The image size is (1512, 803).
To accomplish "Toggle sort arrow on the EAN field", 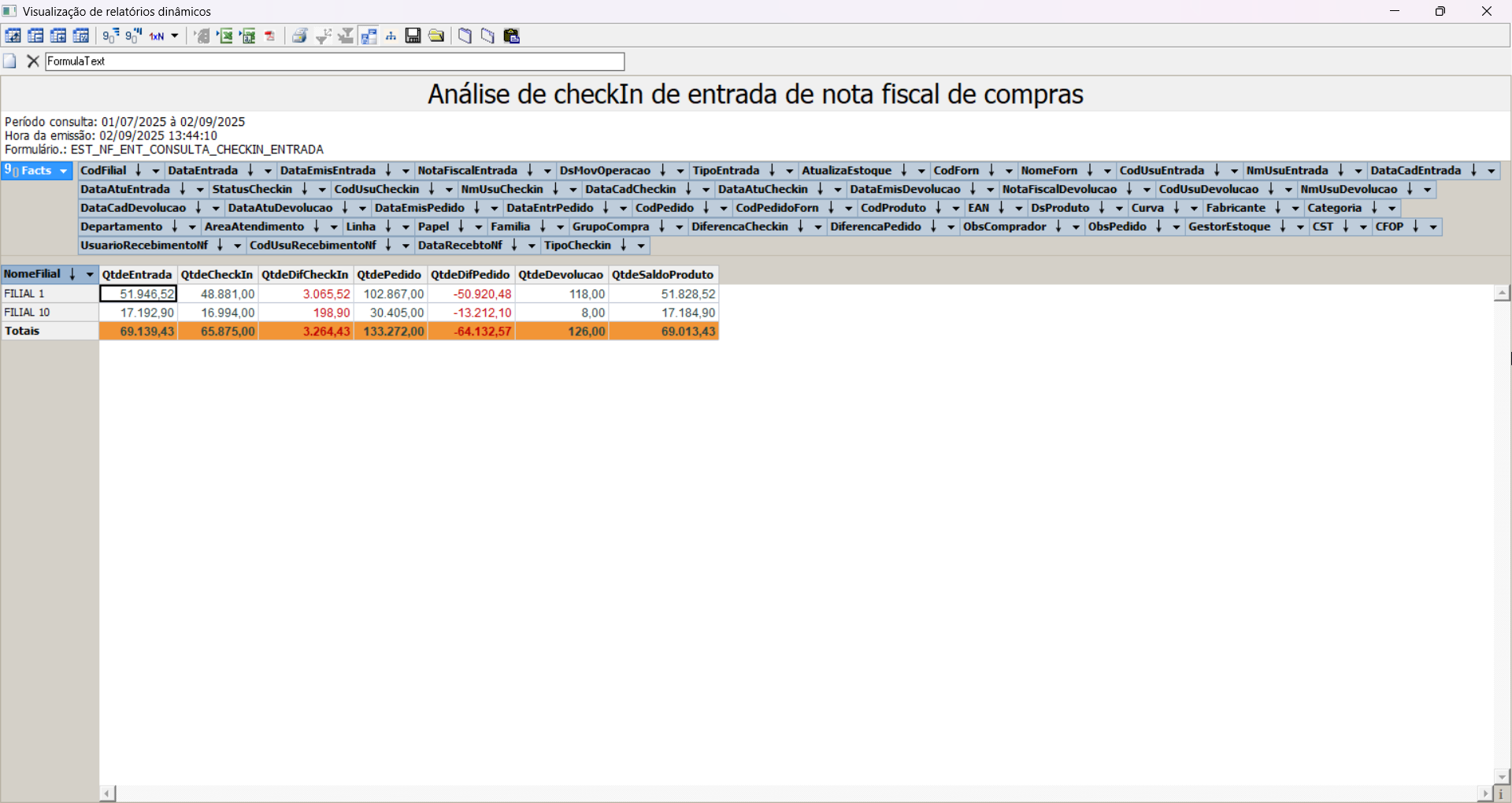I will pos(1002,209).
